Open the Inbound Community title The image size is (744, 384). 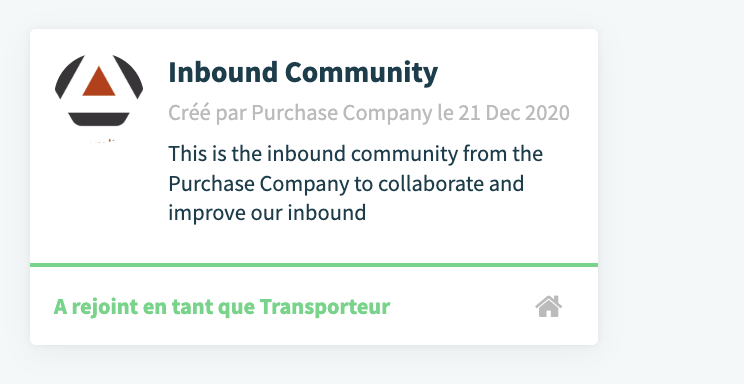coord(303,72)
